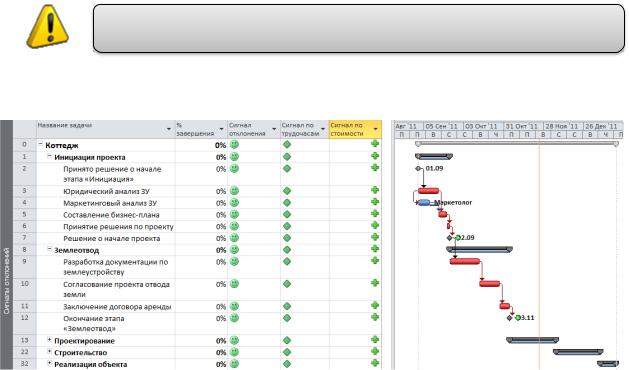Click smiley icon in Строительство row

click(x=234, y=352)
